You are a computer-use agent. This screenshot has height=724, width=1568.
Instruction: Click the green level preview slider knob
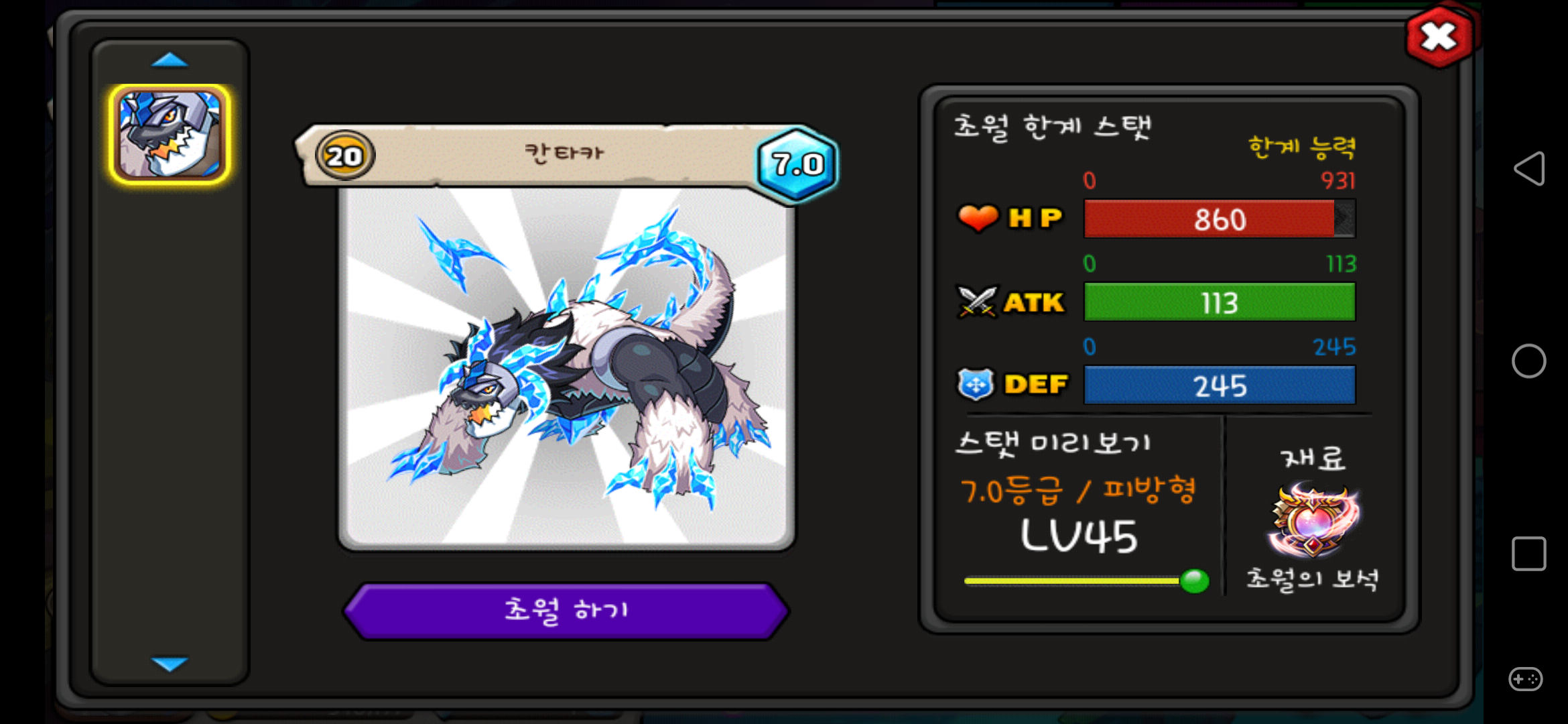(x=1194, y=581)
